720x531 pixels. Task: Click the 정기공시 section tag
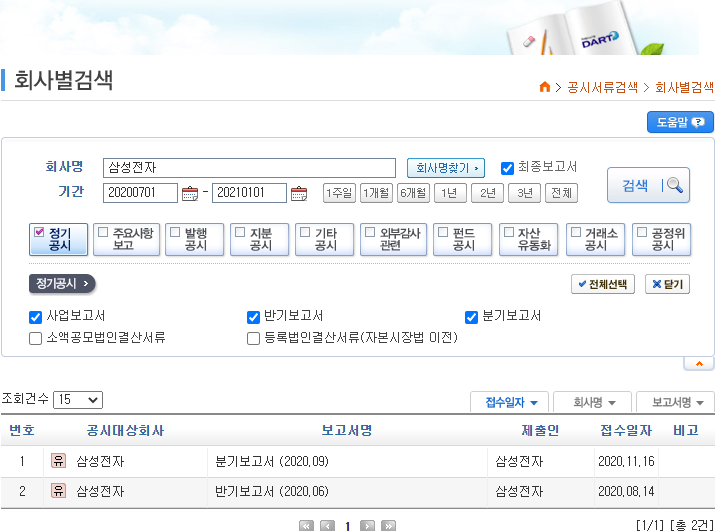tap(62, 283)
